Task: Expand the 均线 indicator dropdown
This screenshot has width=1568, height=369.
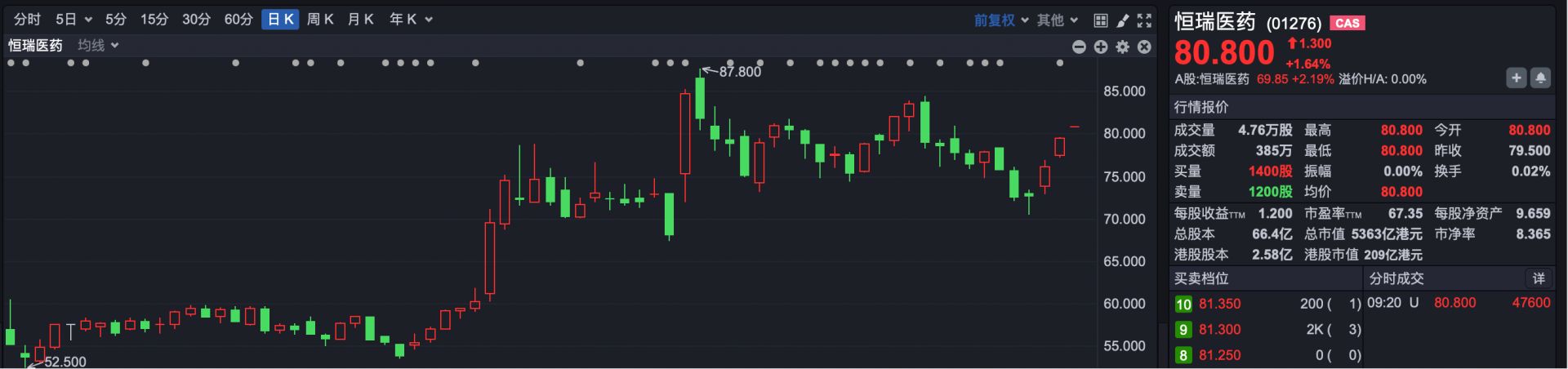Action: [x=98, y=46]
